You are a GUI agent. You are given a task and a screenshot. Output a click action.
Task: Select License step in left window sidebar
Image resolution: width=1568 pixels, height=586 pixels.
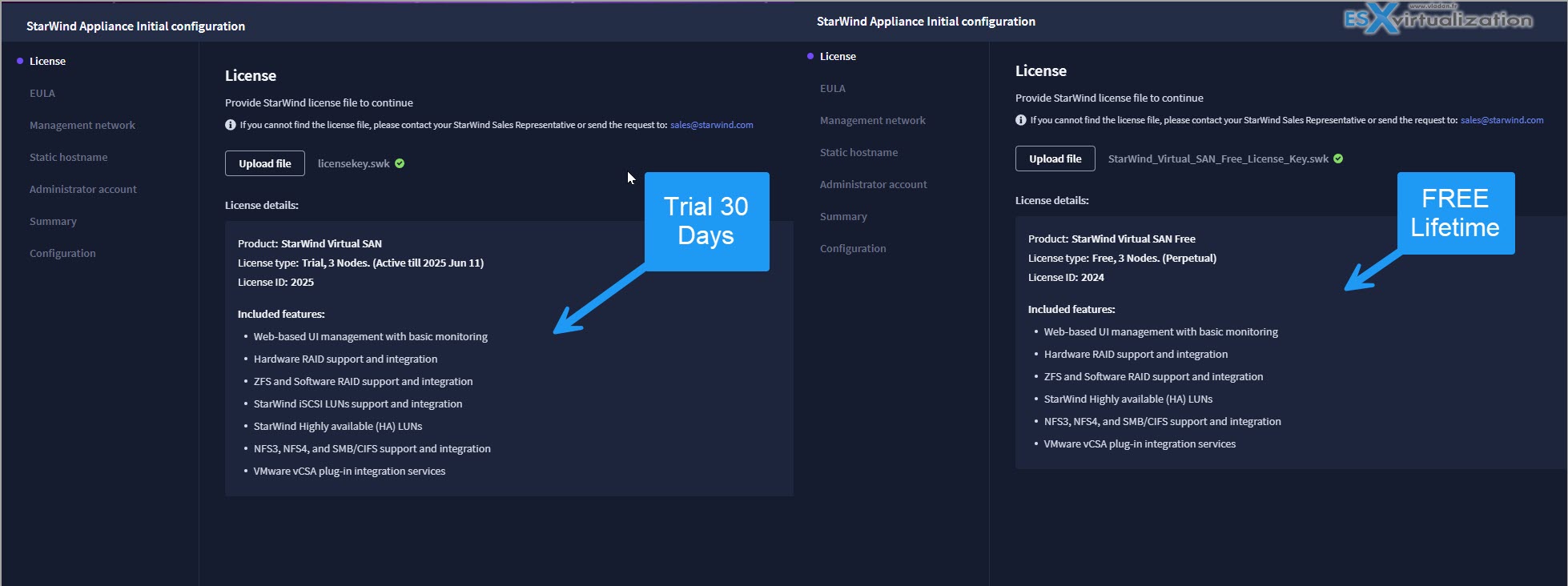47,61
